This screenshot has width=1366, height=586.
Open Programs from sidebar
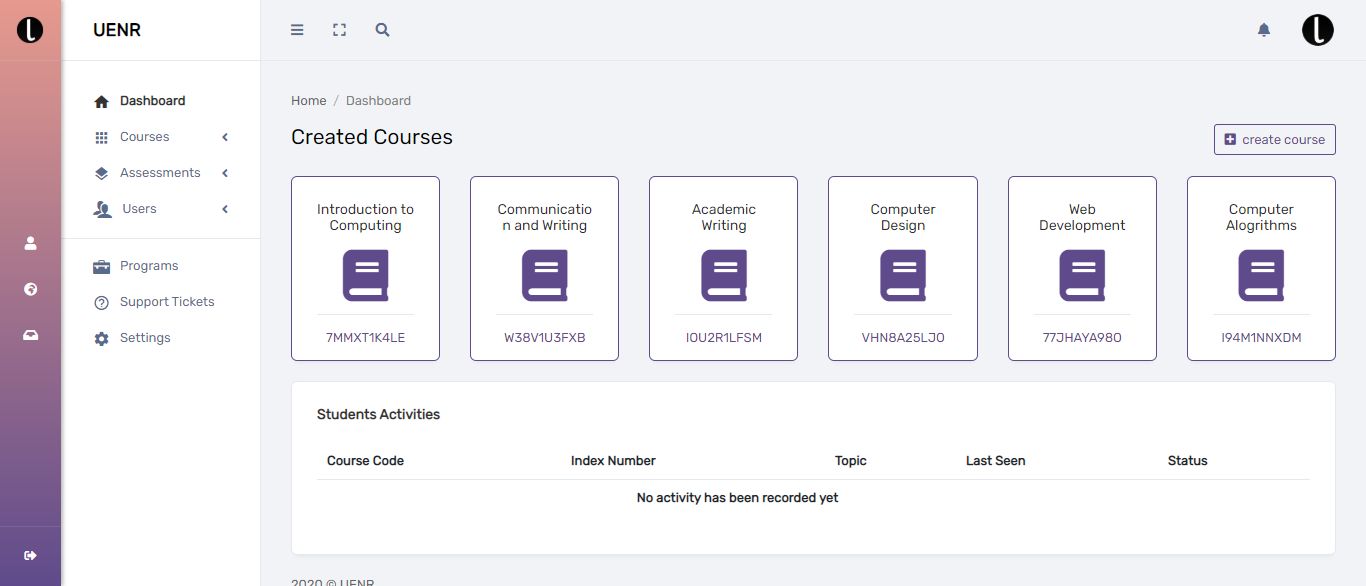click(148, 266)
